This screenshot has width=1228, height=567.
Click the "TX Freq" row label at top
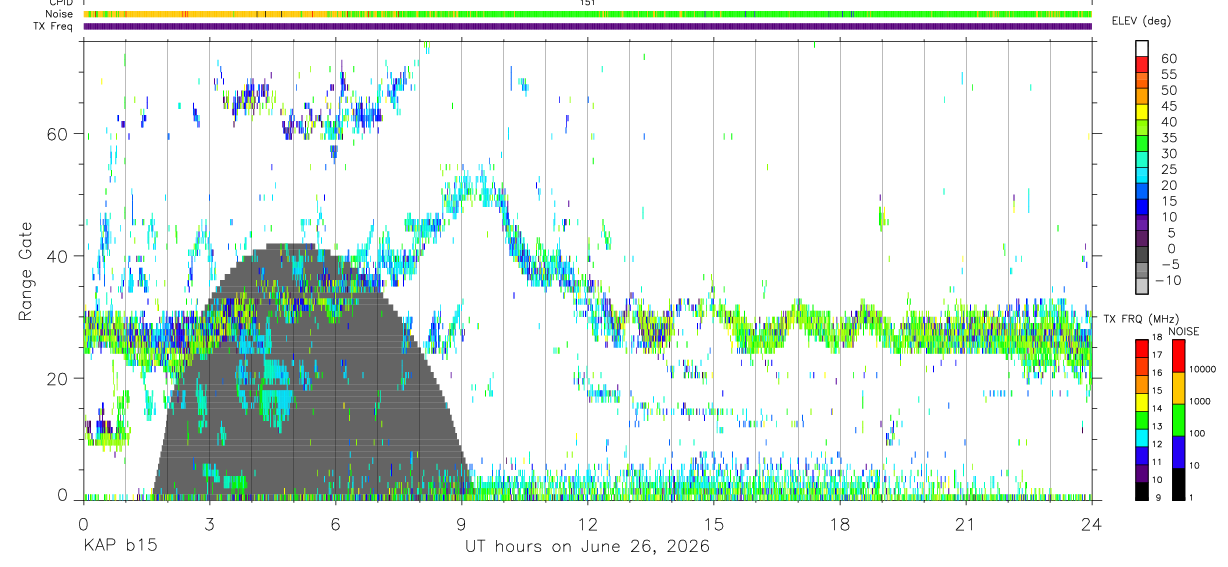(x=54, y=26)
